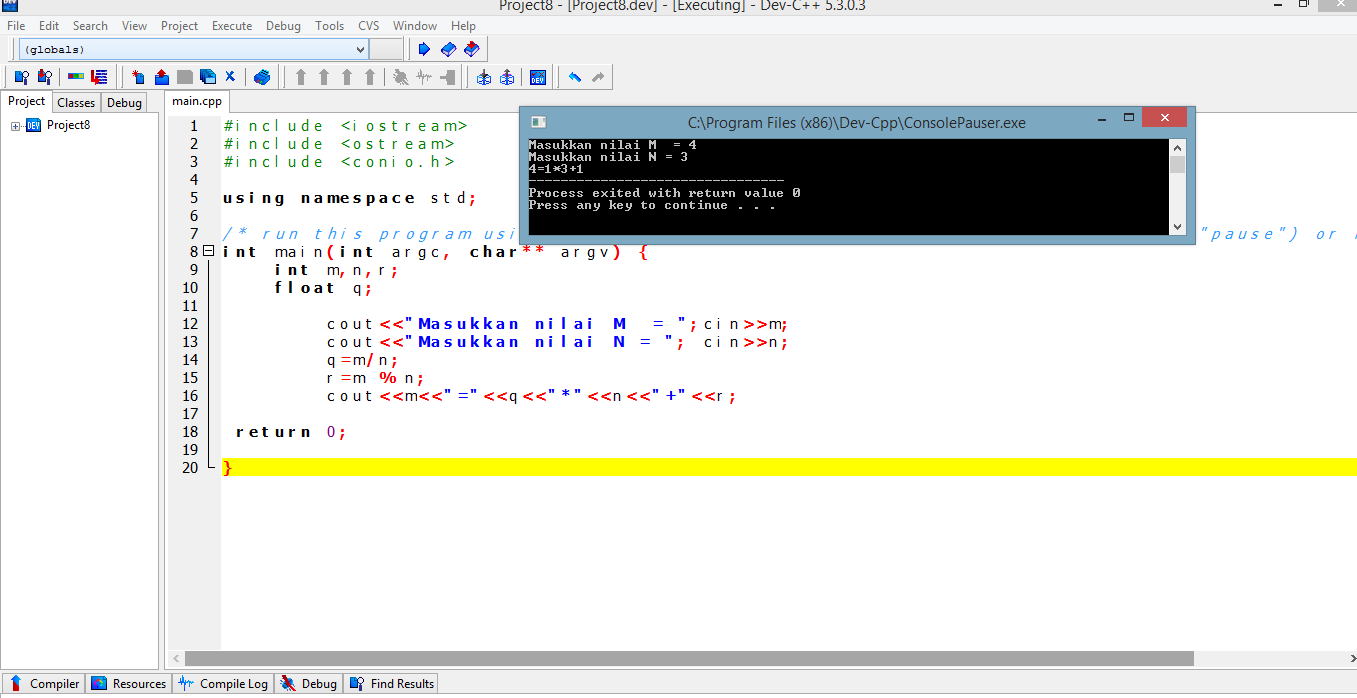1357x698 pixels.
Task: Close the ConsolePauser console window
Action: [x=1164, y=117]
